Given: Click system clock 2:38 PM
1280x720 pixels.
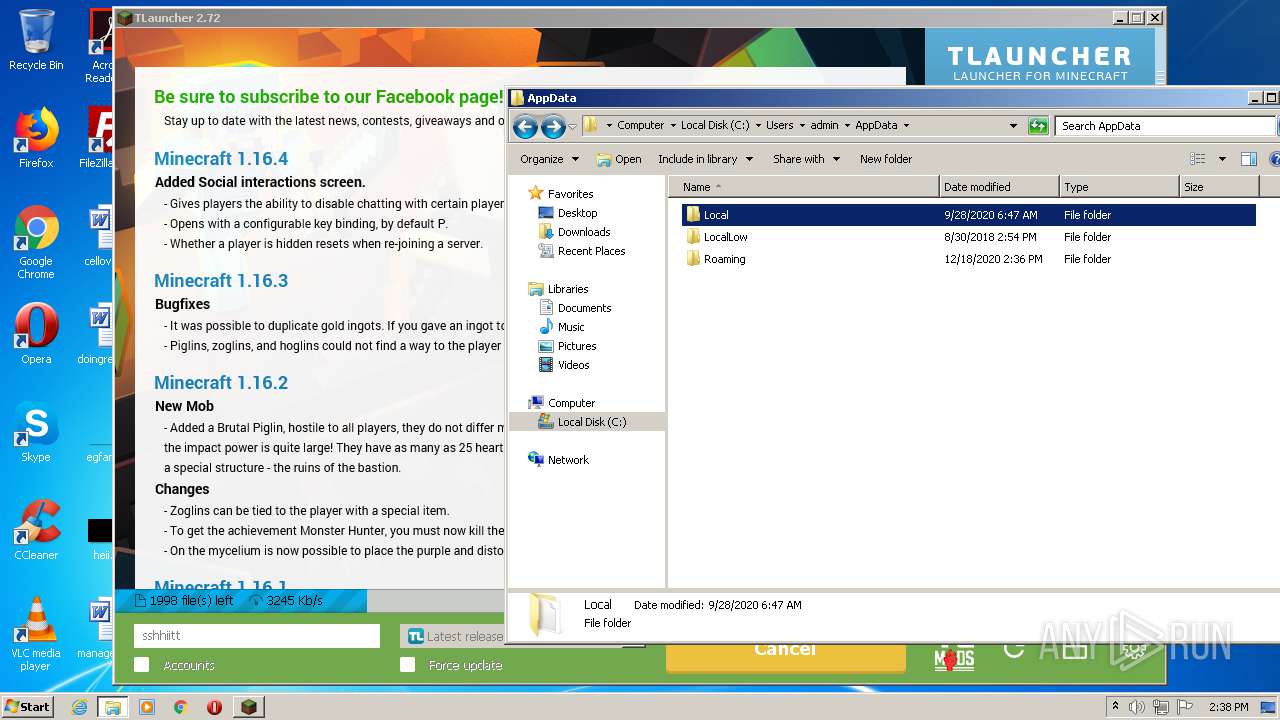Looking at the screenshot, I should (1228, 707).
